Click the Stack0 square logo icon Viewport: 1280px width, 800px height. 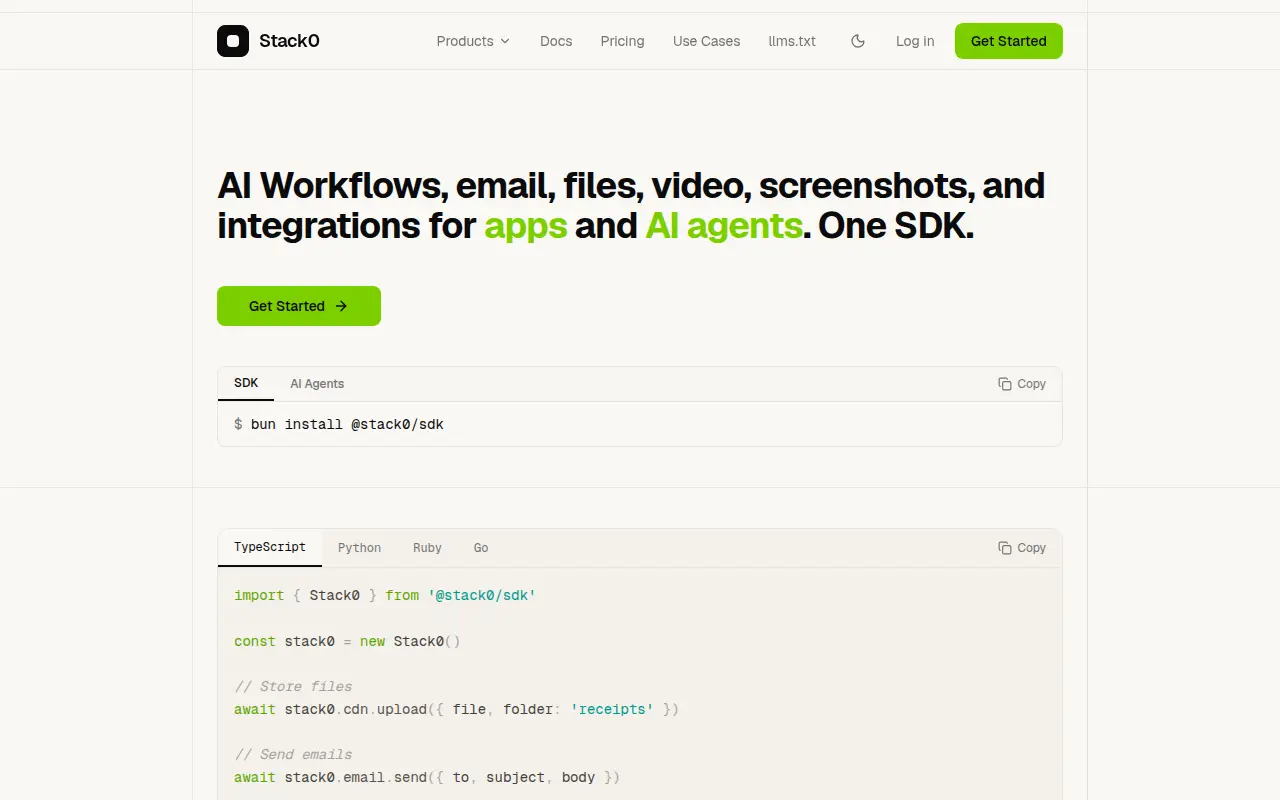tap(233, 41)
